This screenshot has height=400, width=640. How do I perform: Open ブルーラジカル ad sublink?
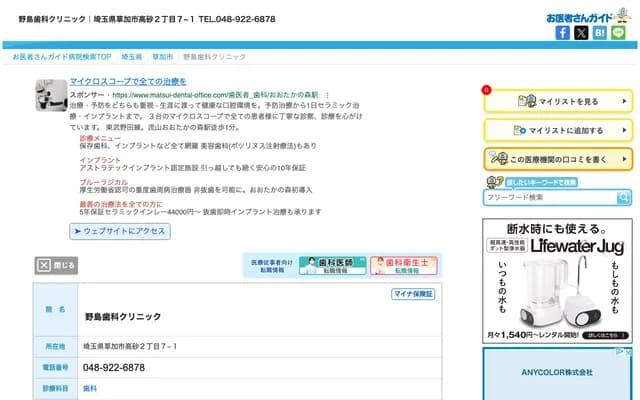104,182
